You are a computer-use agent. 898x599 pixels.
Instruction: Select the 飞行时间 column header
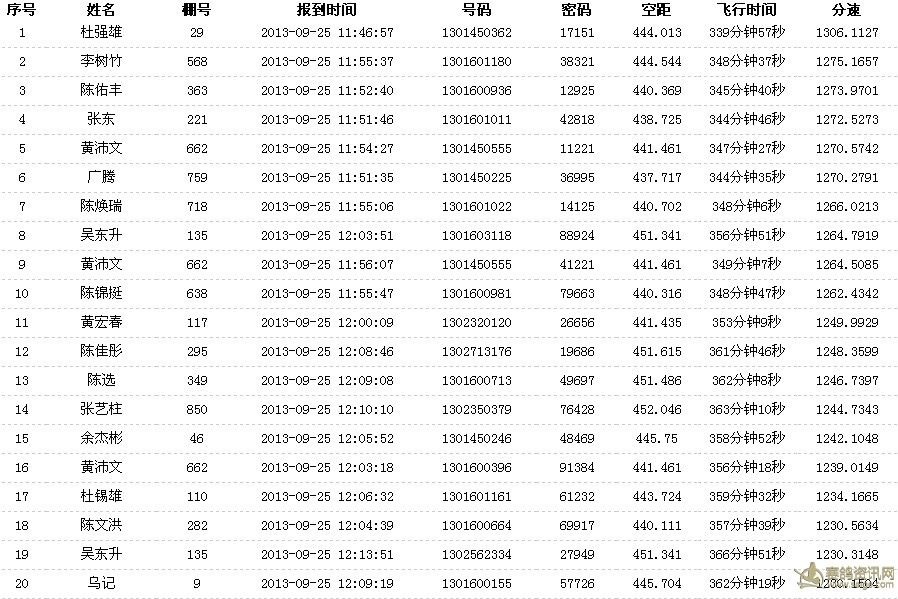point(746,10)
